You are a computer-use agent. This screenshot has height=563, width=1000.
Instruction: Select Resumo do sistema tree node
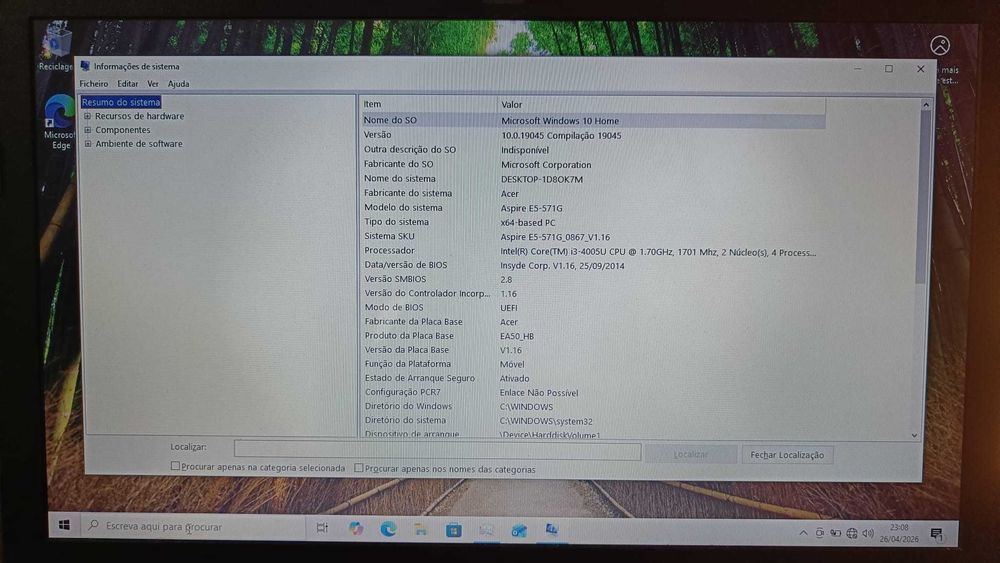coord(121,102)
